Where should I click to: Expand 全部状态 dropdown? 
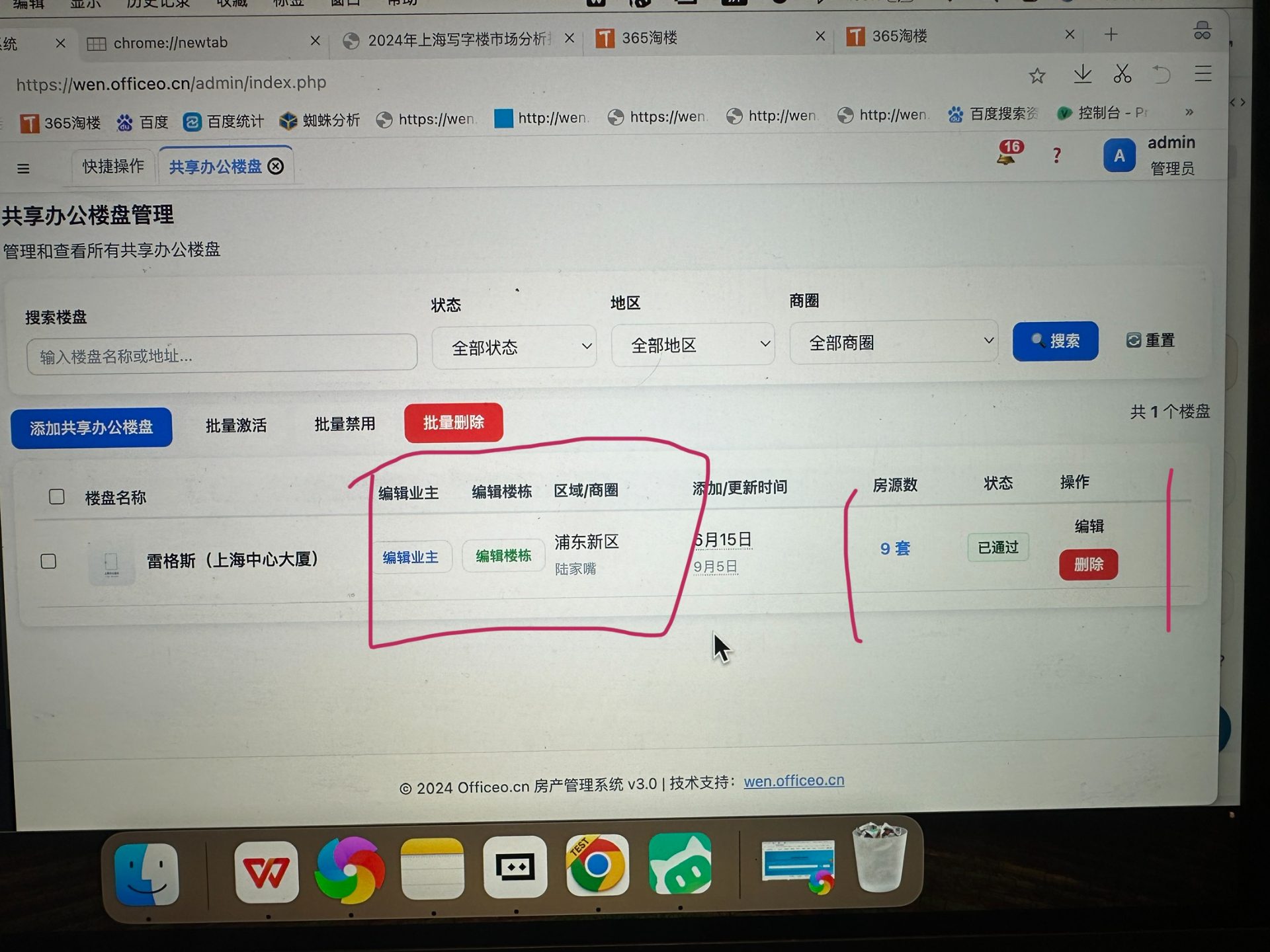[x=514, y=347]
